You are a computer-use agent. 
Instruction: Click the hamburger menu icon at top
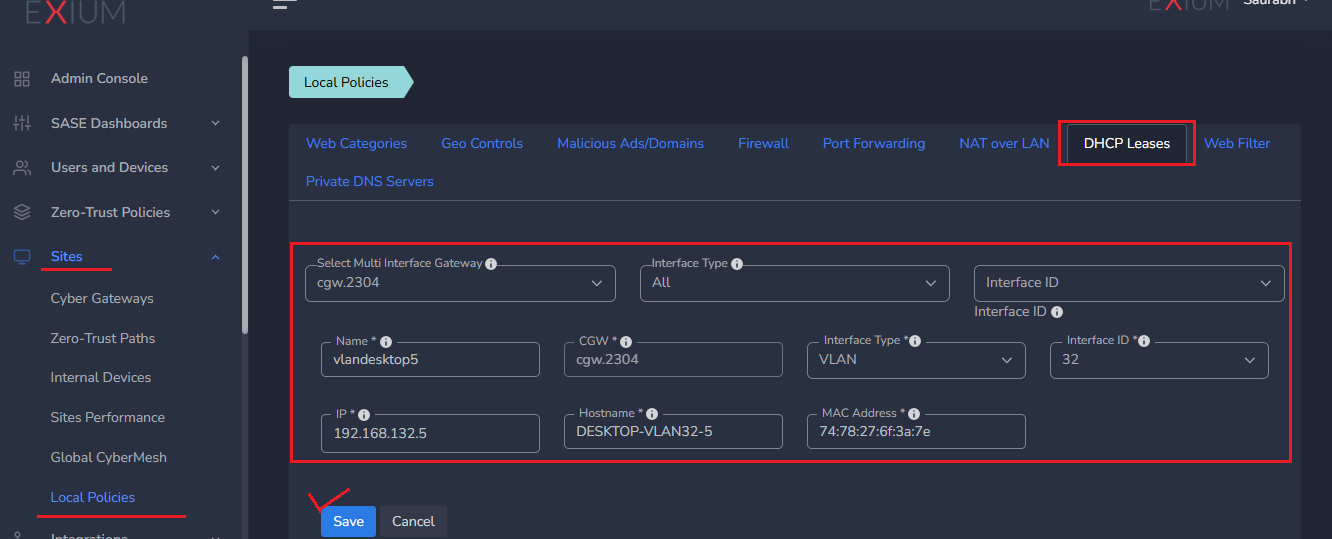pos(284,4)
